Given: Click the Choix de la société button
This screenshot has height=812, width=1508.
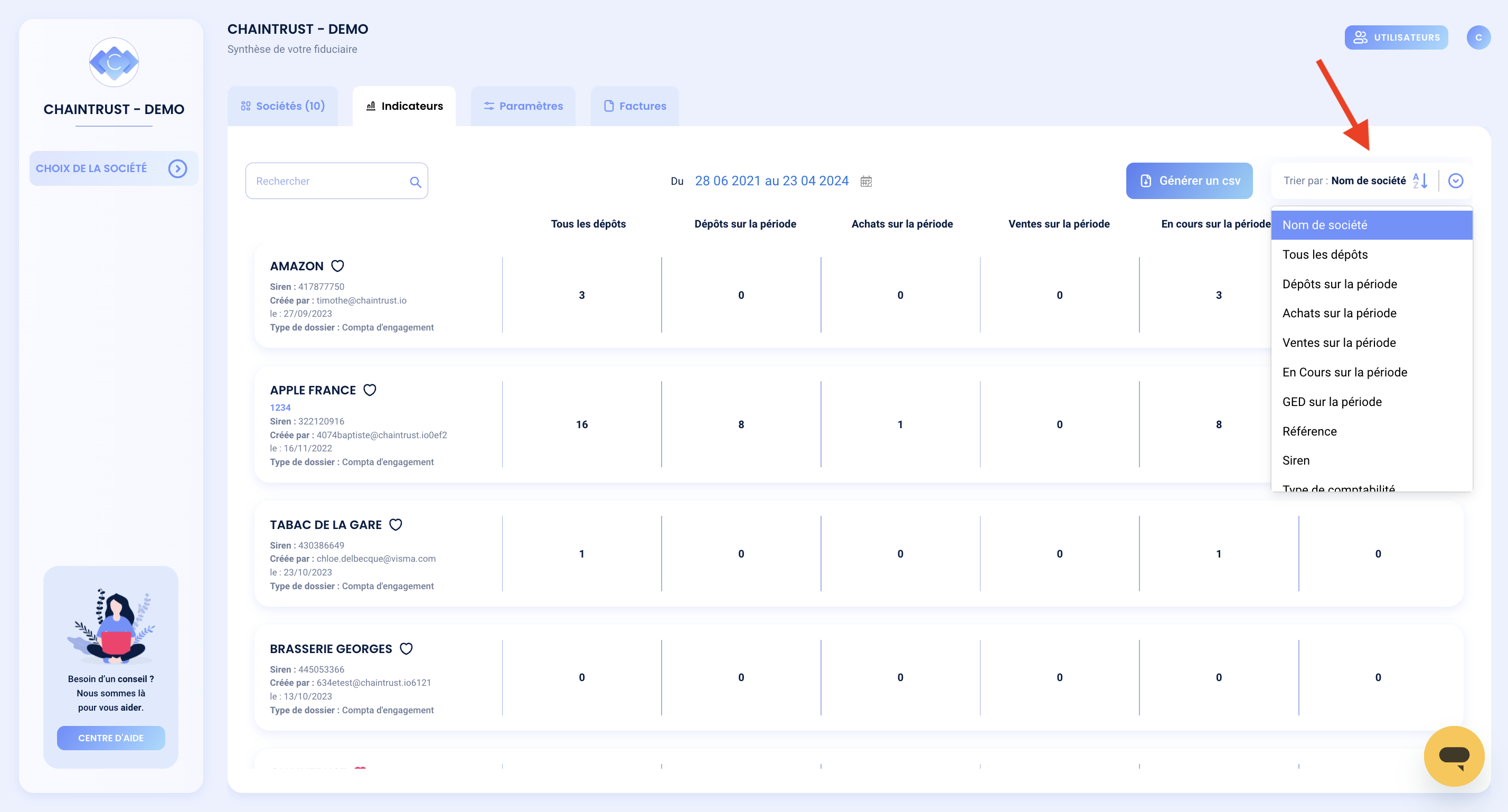Looking at the screenshot, I should (x=114, y=168).
